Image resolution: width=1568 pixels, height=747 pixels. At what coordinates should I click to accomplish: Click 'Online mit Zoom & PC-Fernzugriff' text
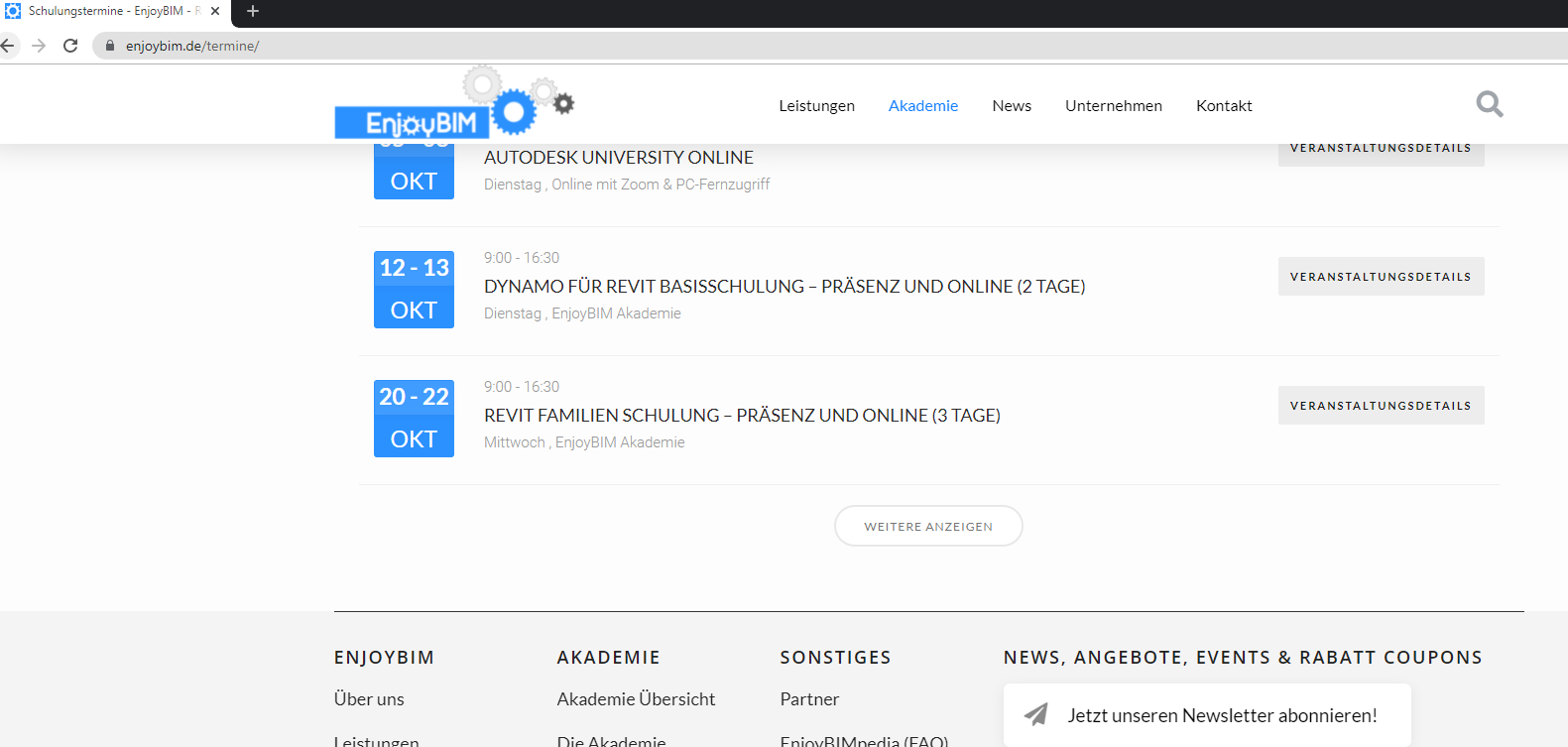[x=661, y=185]
